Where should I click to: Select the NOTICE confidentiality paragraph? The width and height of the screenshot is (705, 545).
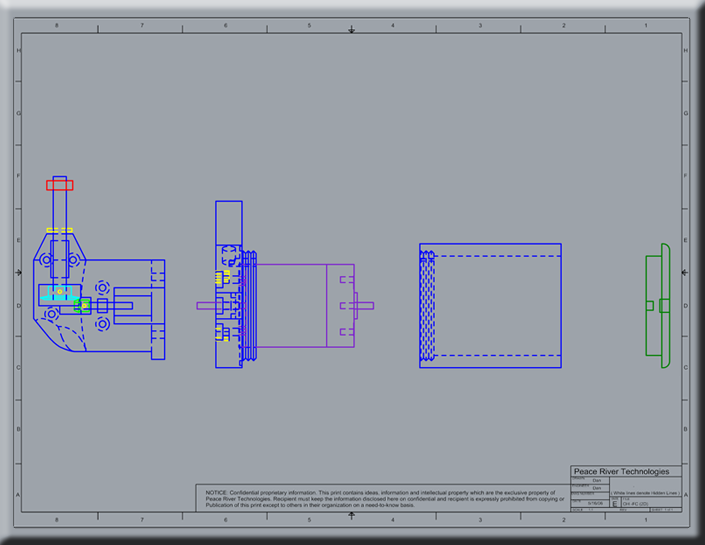tap(385, 499)
